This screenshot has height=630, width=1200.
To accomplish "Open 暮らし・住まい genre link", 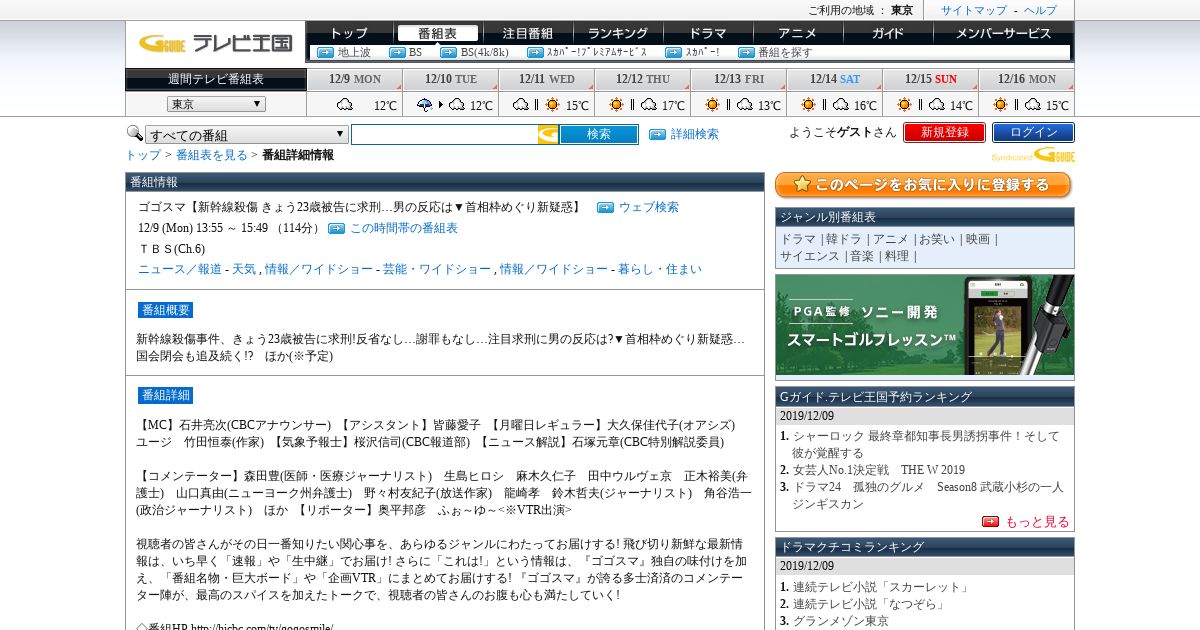I will (660, 269).
